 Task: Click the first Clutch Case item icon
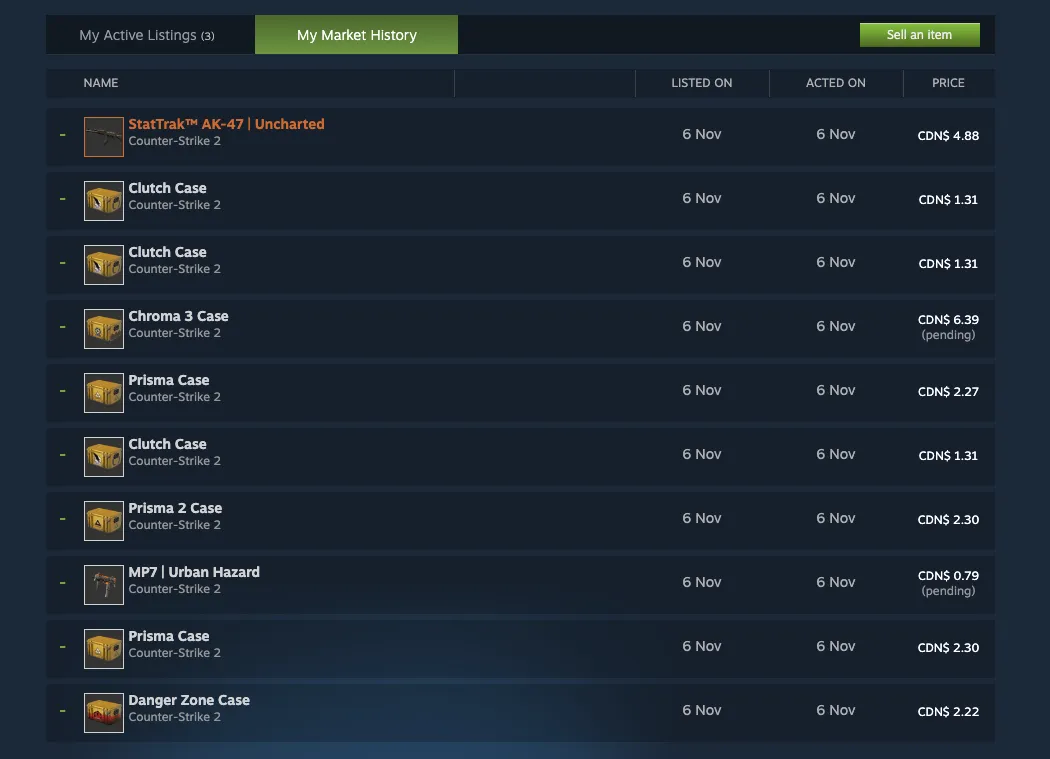coord(103,200)
